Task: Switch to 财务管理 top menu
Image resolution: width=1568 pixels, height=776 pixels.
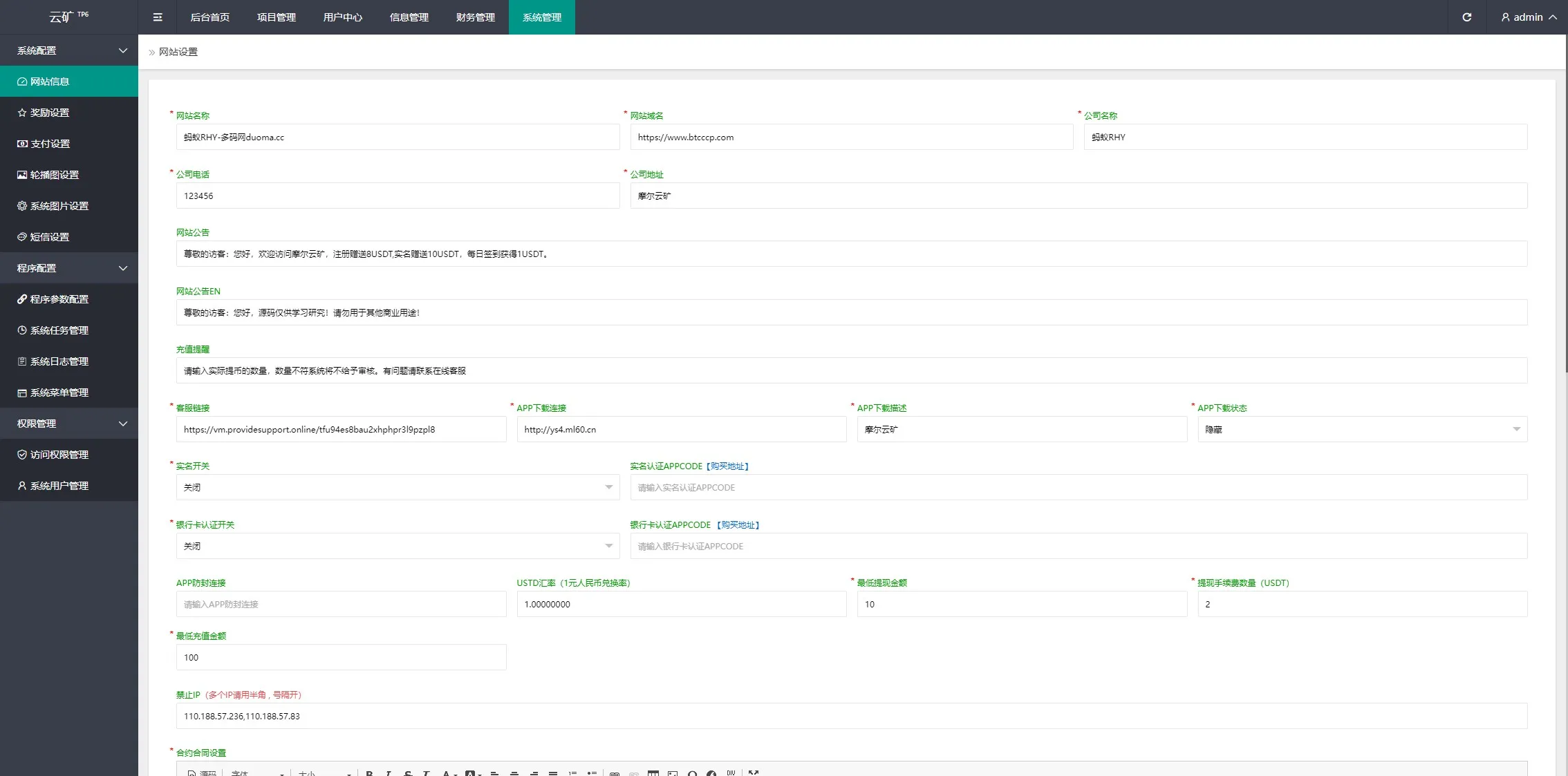Action: pos(476,17)
